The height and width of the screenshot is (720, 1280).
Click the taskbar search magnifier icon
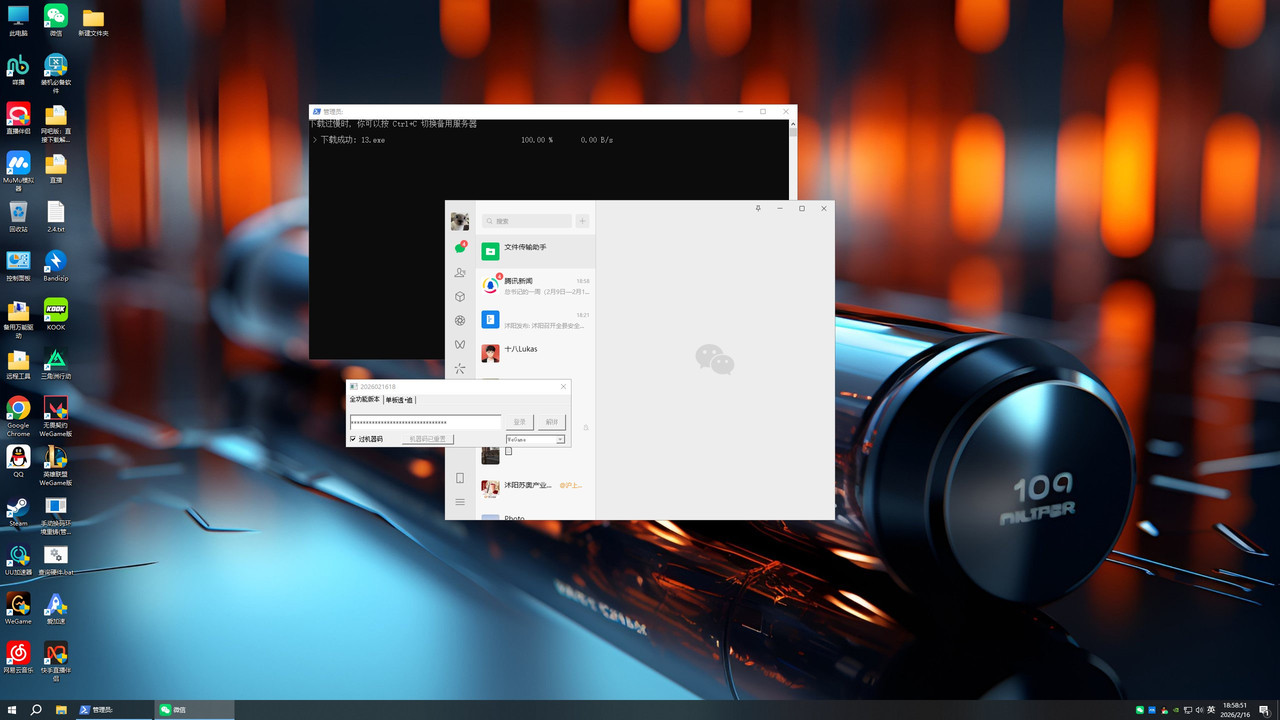click(x=36, y=710)
